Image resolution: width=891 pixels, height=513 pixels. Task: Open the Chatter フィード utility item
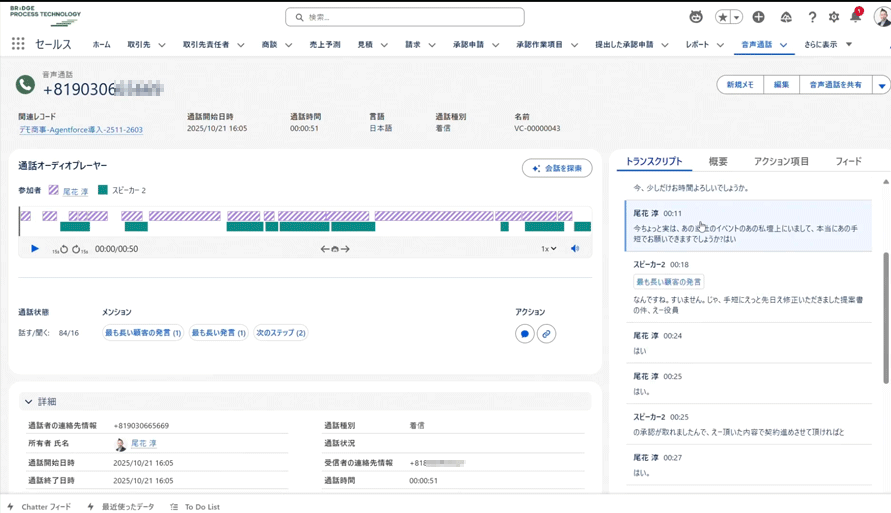39,507
